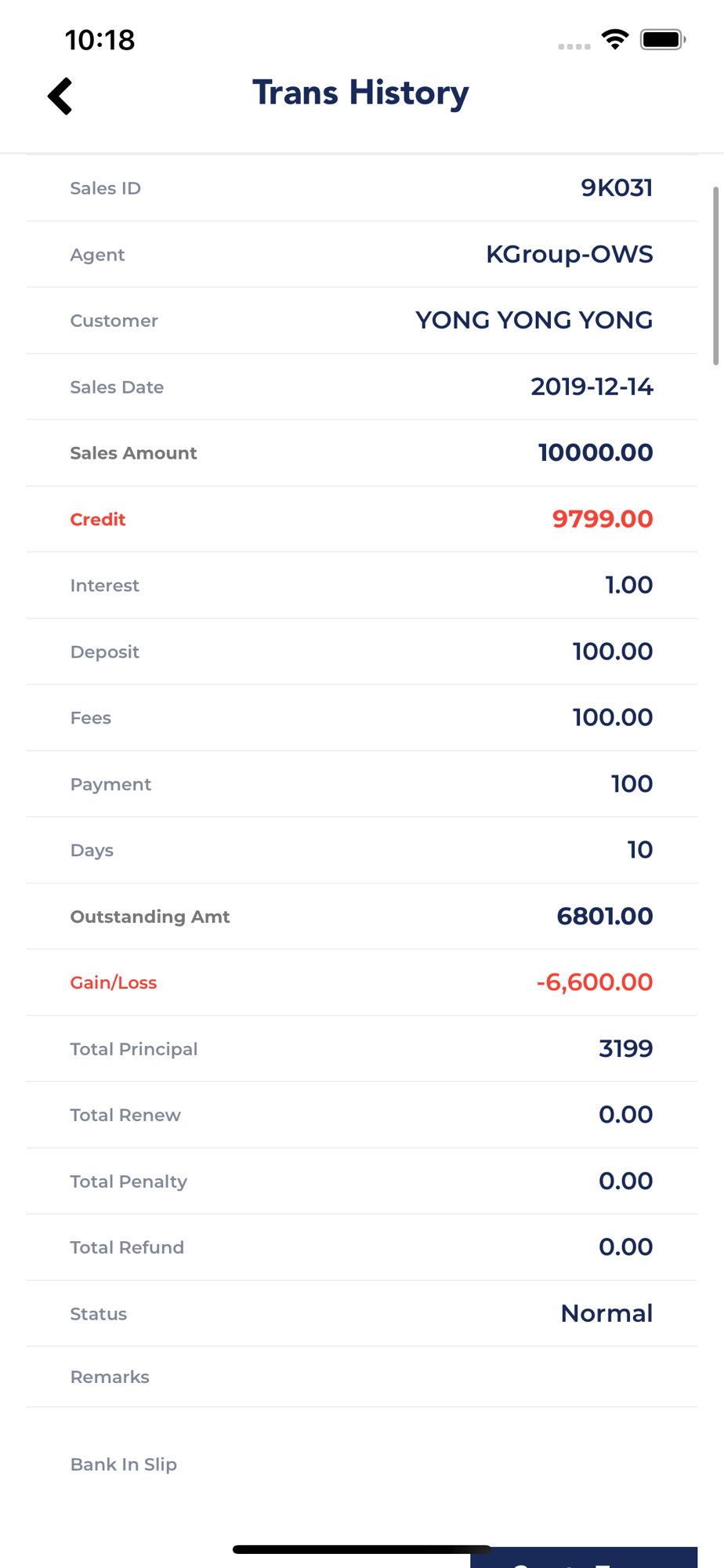724x1568 pixels.
Task: Tap the Trans History title
Action: pyautogui.click(x=360, y=93)
